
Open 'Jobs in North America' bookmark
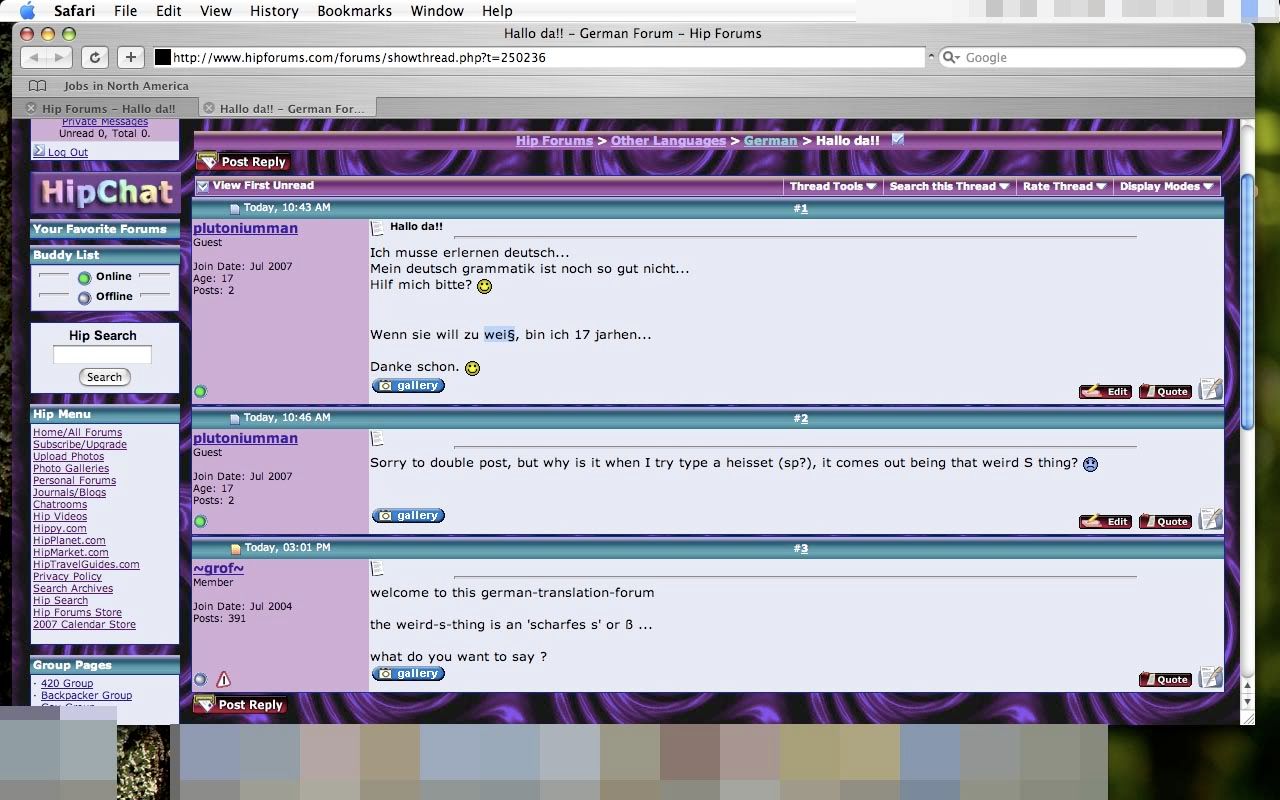point(126,86)
